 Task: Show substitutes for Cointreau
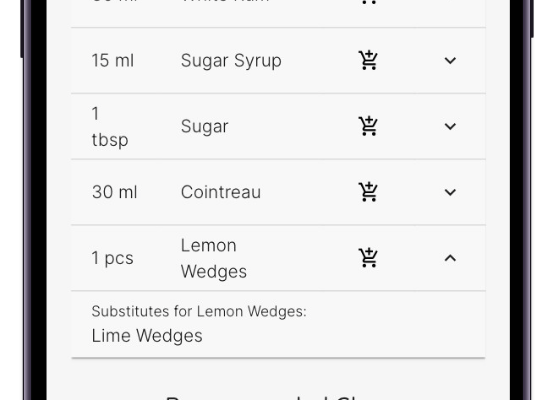(450, 192)
